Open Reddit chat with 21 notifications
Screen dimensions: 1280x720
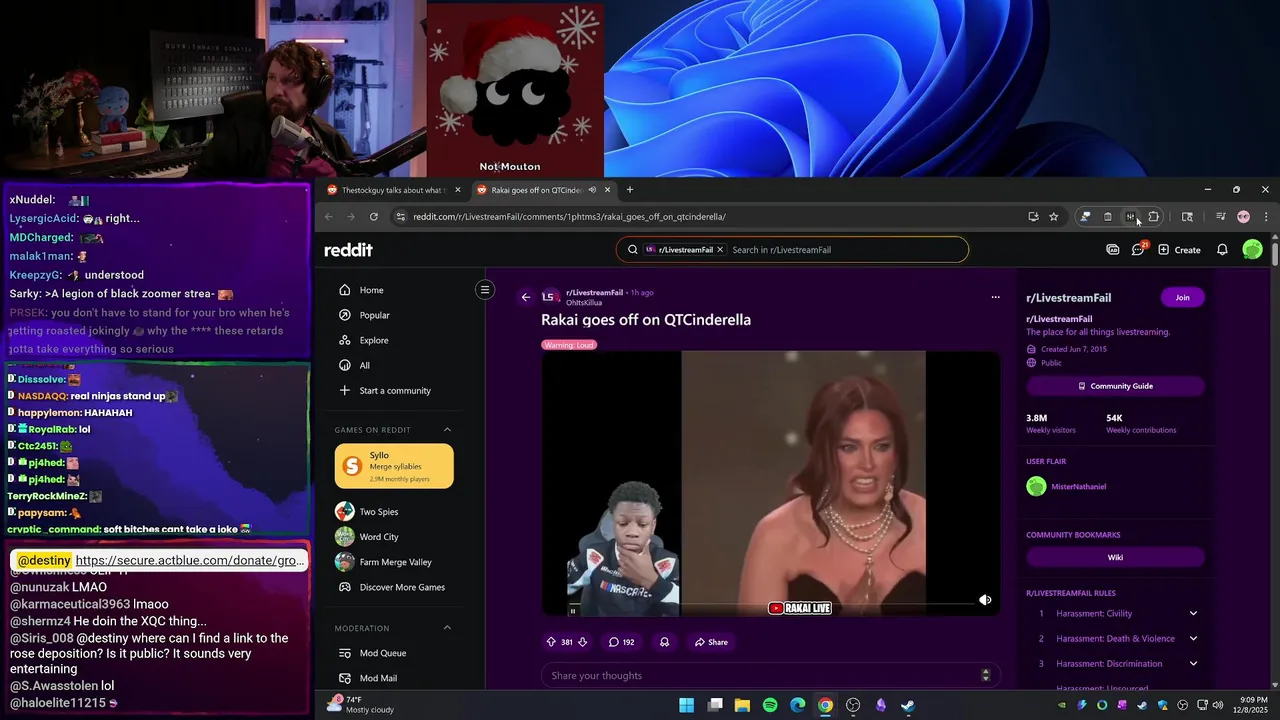[1138, 250]
